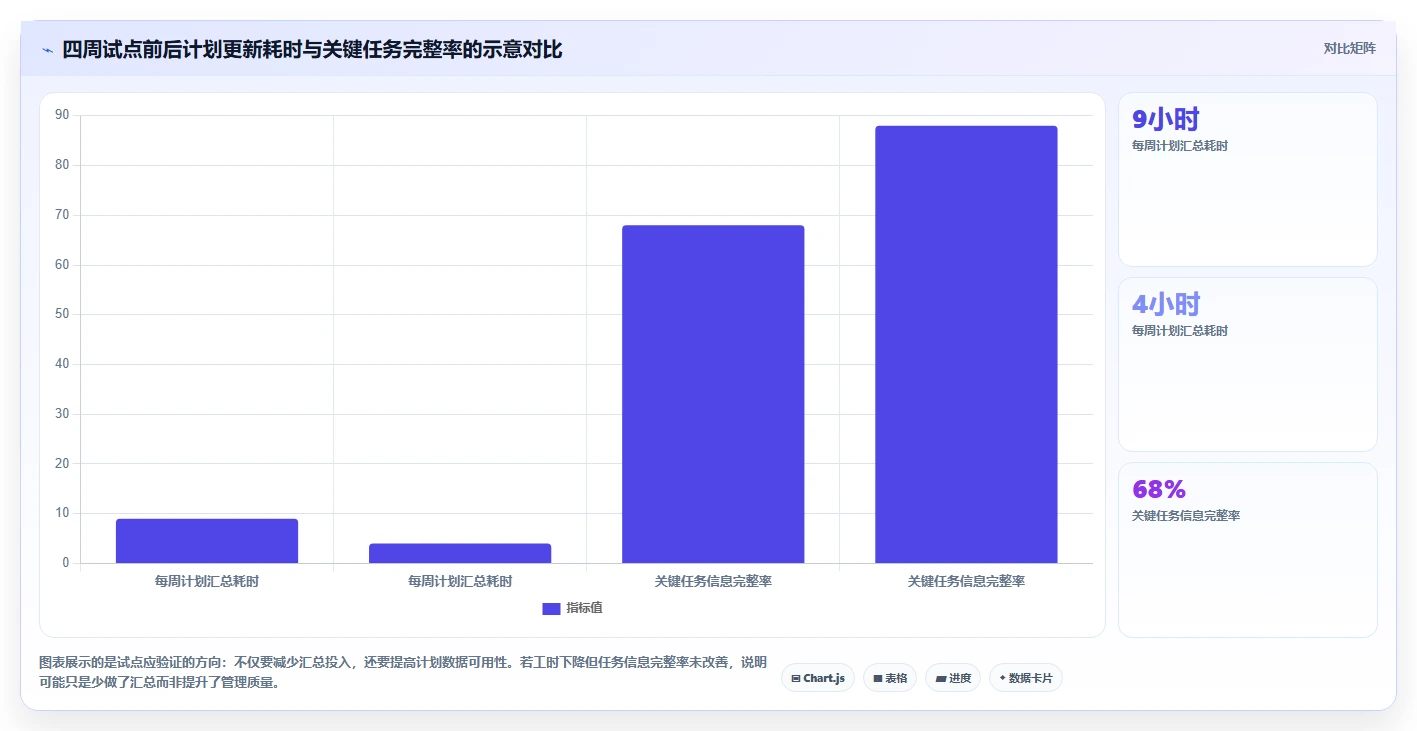This screenshot has width=1417, height=731.
Task: Click y-axis value 50
Action: point(62,314)
